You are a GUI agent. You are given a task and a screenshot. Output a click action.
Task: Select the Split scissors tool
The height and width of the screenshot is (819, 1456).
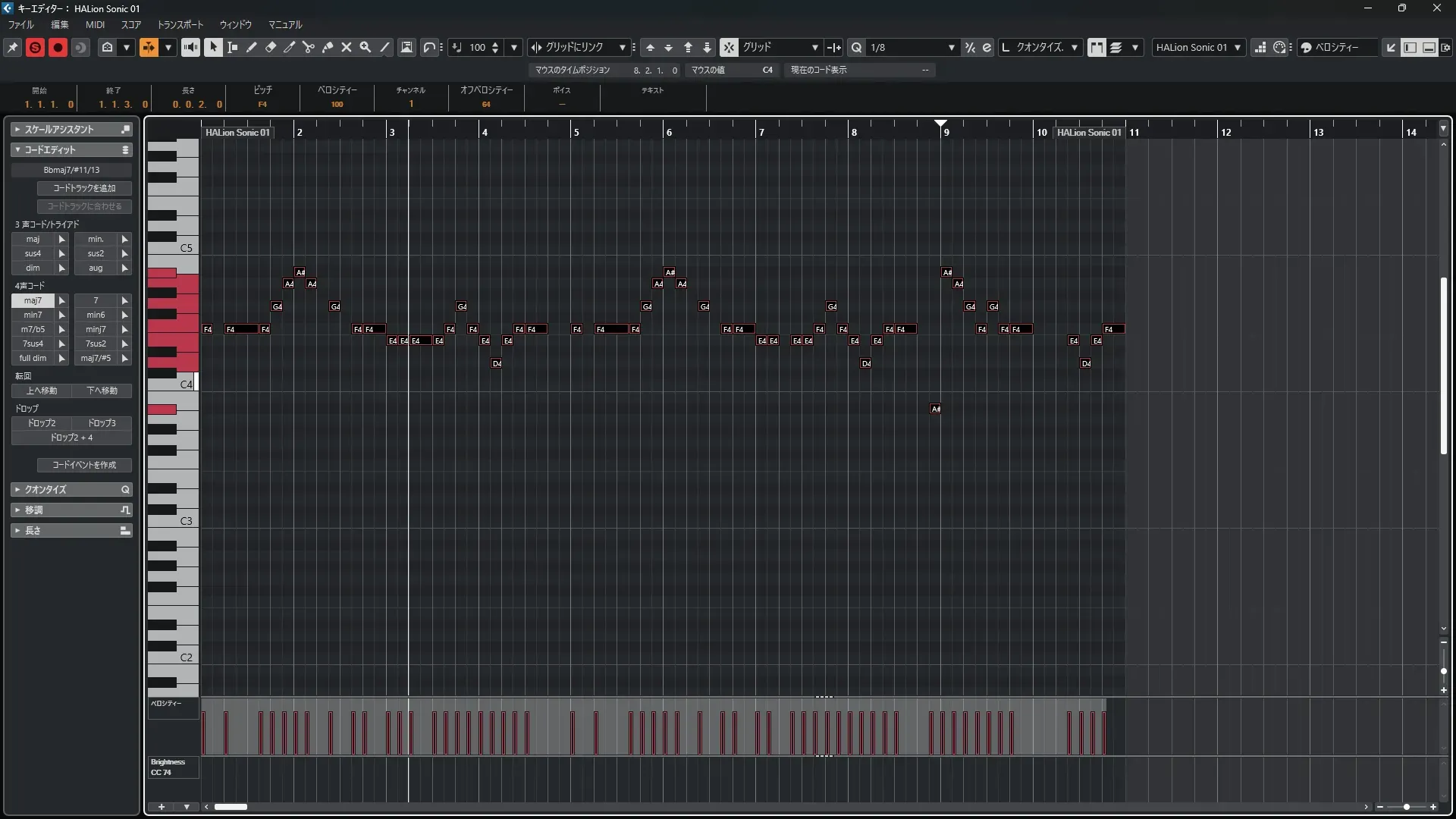pyautogui.click(x=308, y=47)
